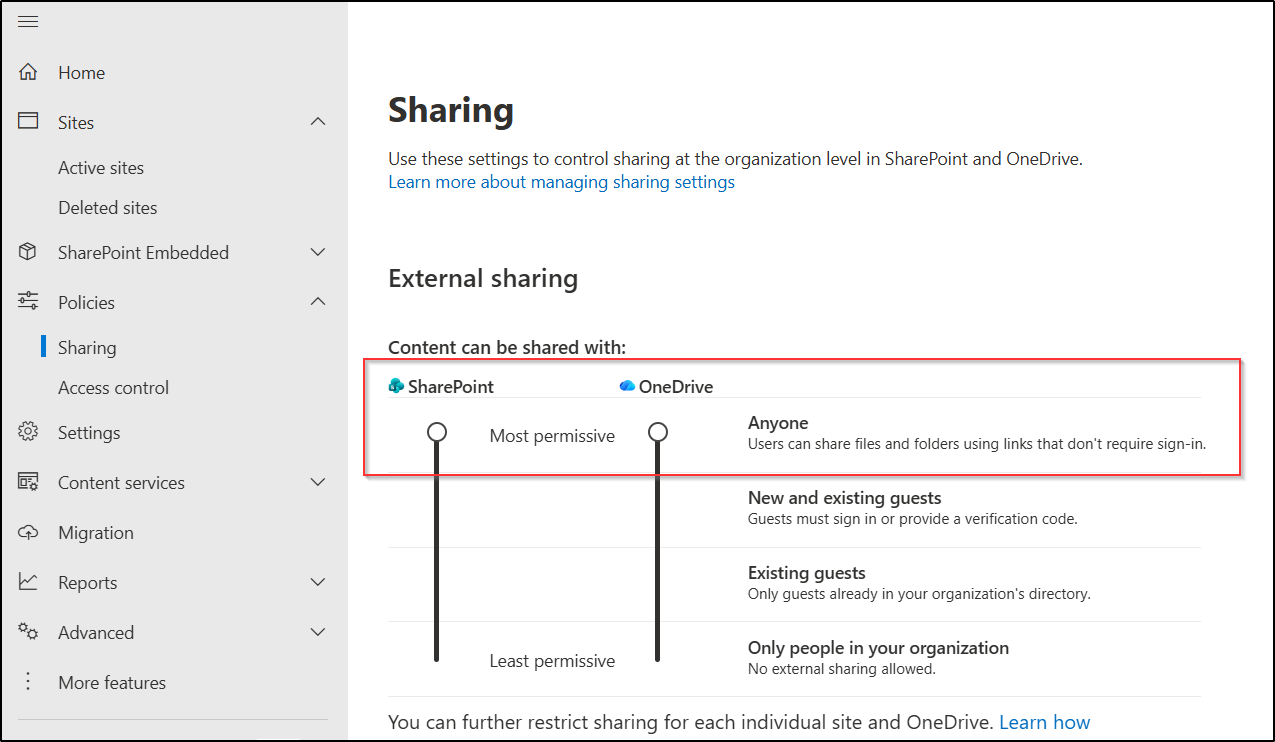
Task: Click Only people in your organization
Action: (x=879, y=647)
